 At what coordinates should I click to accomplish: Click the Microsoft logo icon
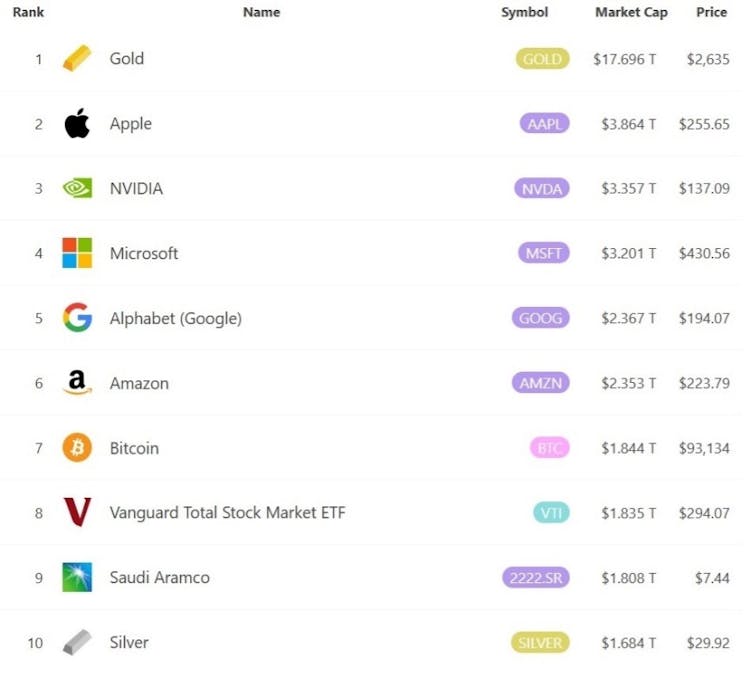77,253
